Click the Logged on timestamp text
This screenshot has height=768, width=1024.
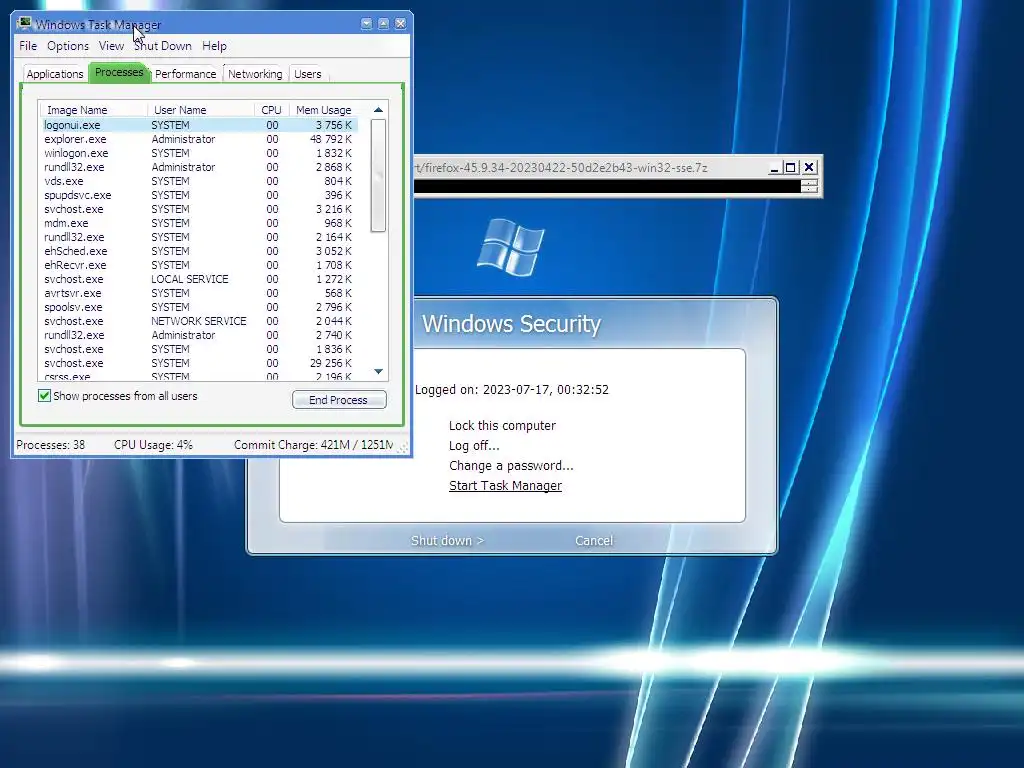(x=512, y=389)
